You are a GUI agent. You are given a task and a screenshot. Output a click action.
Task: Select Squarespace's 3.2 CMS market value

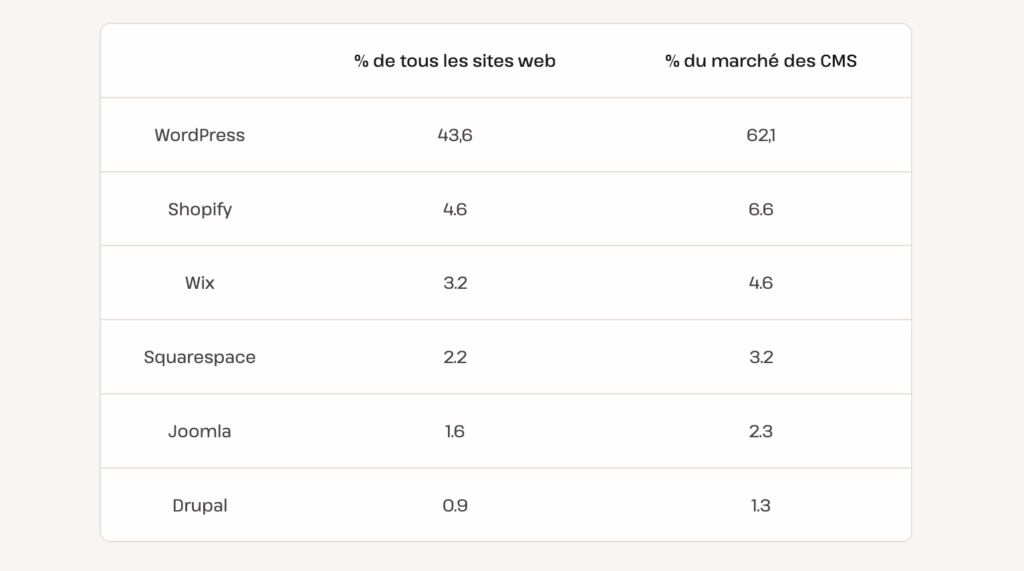(760, 357)
